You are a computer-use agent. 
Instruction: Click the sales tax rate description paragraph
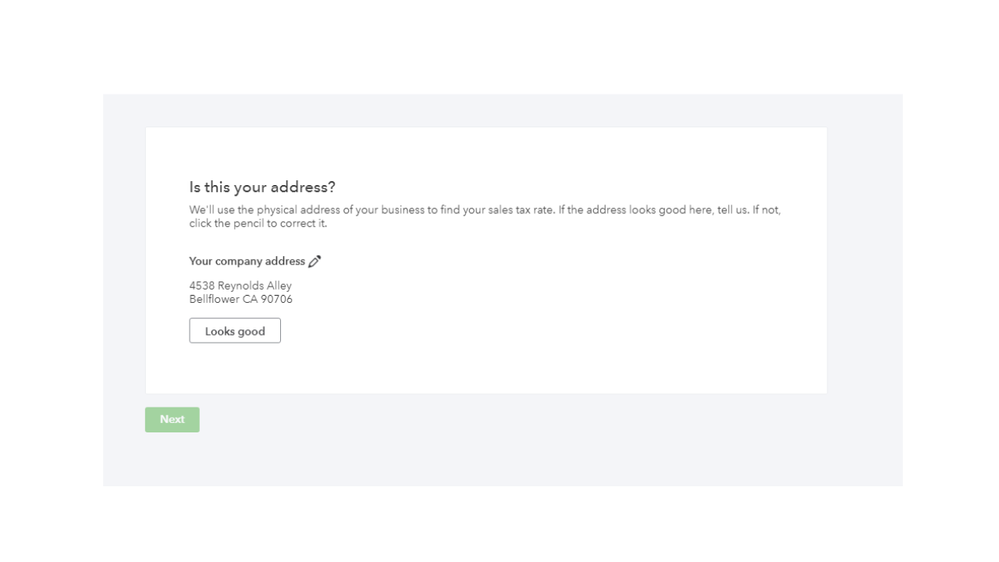(485, 216)
